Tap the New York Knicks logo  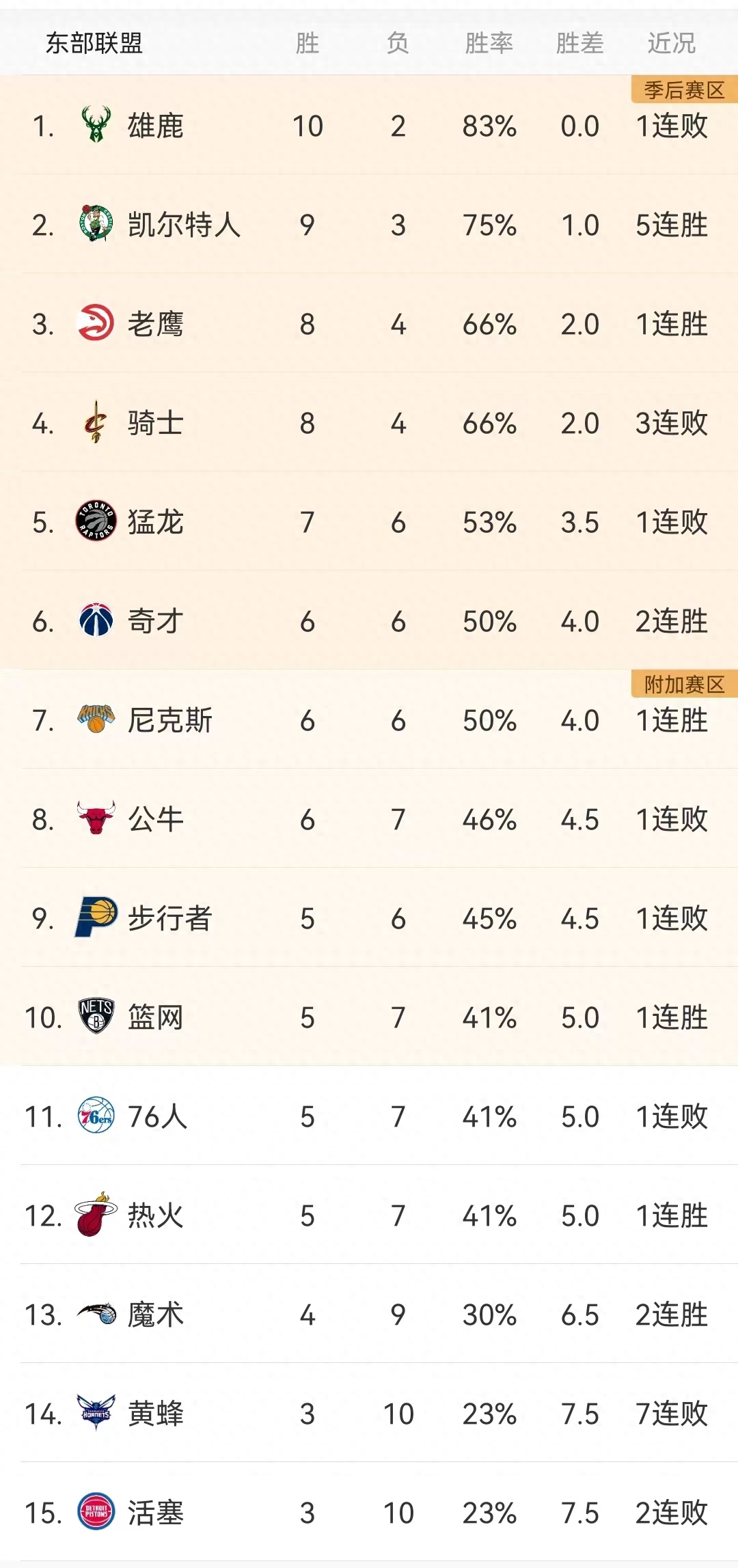point(96,719)
